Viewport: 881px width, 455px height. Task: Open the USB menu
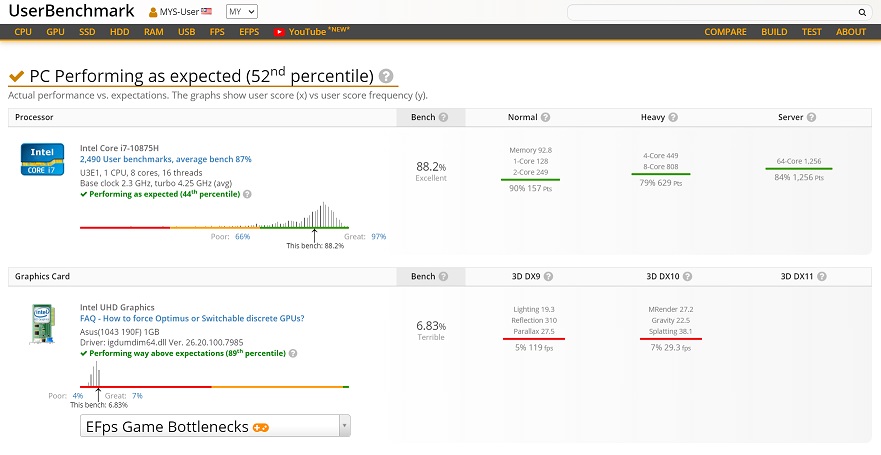[187, 32]
